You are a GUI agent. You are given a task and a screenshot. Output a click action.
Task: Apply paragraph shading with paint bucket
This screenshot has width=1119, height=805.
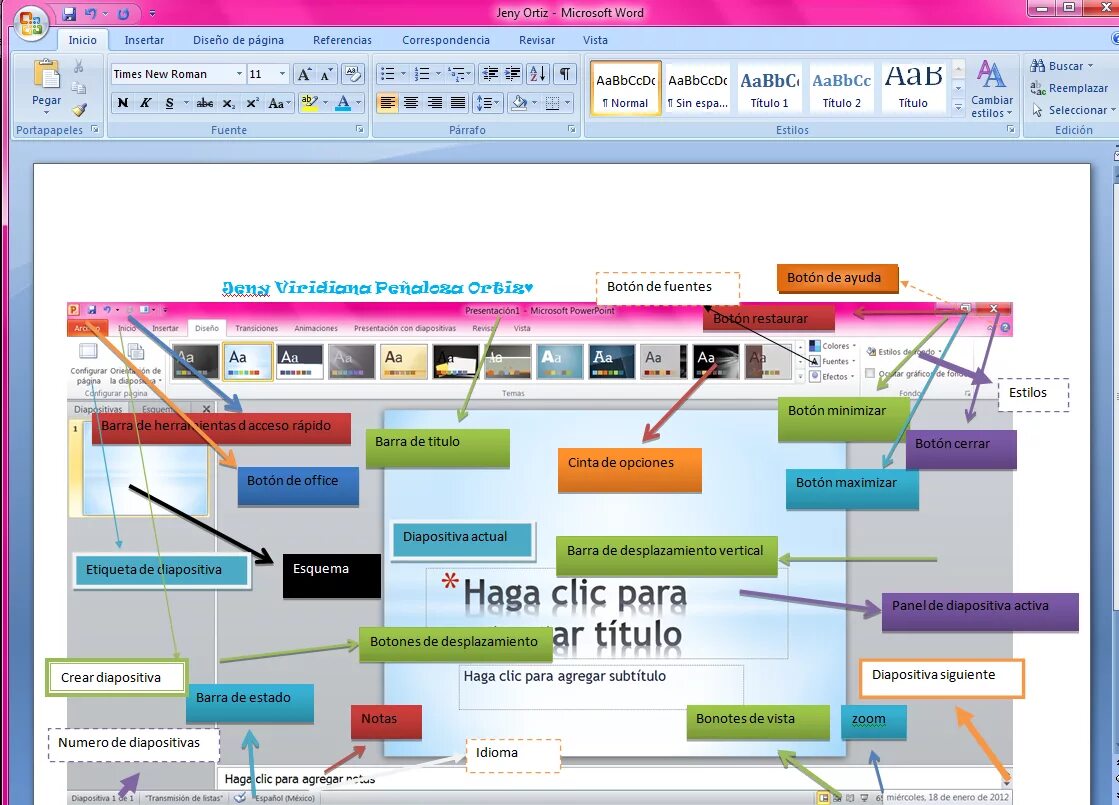[x=519, y=103]
